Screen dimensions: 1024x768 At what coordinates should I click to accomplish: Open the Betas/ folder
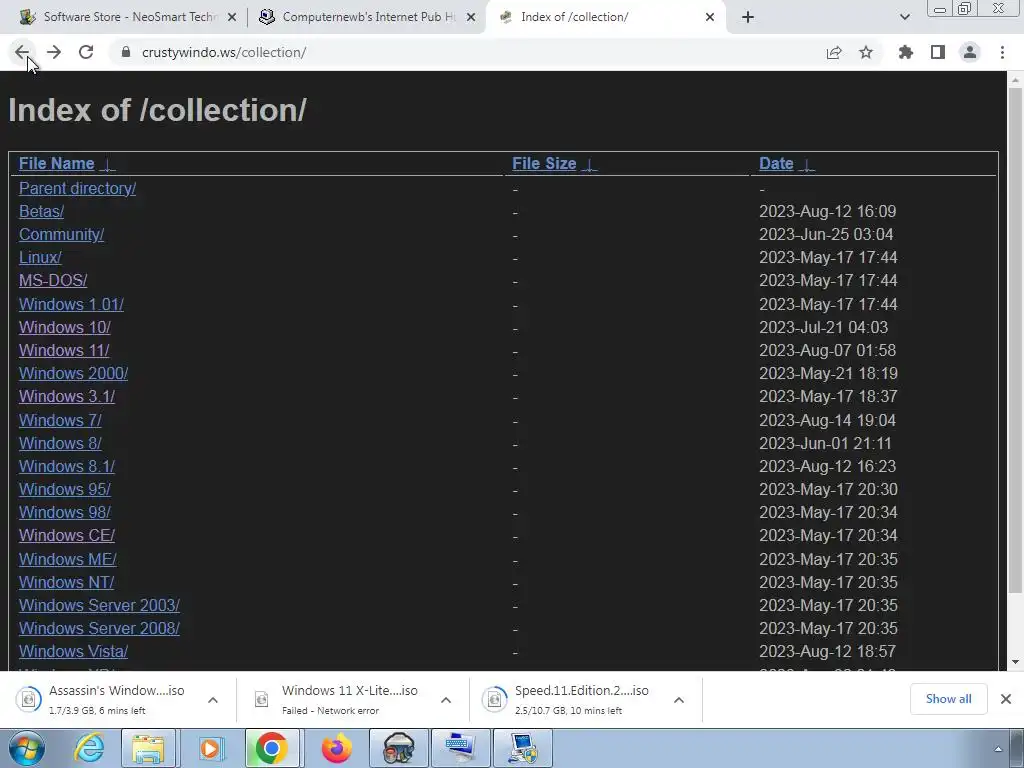41,211
